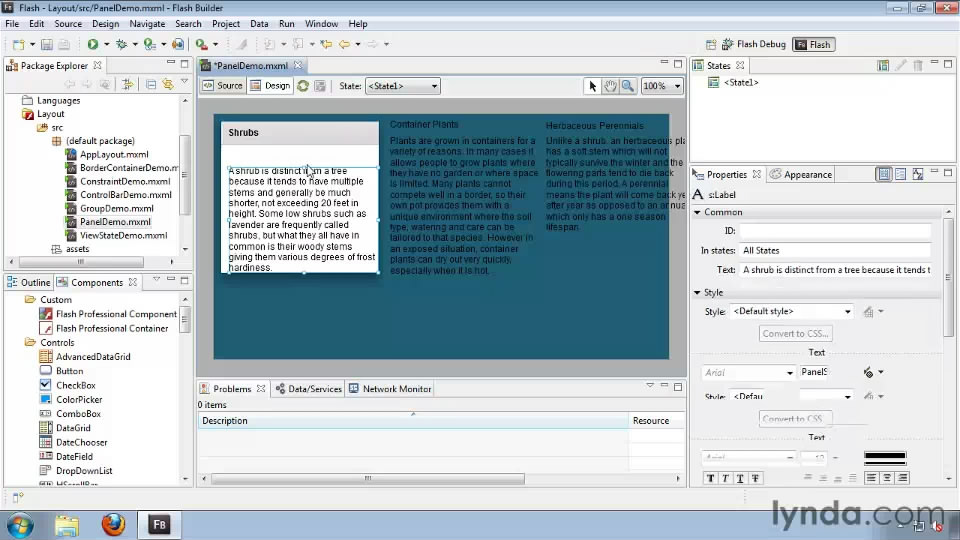Refresh the design view
The image size is (960, 540).
(303, 86)
